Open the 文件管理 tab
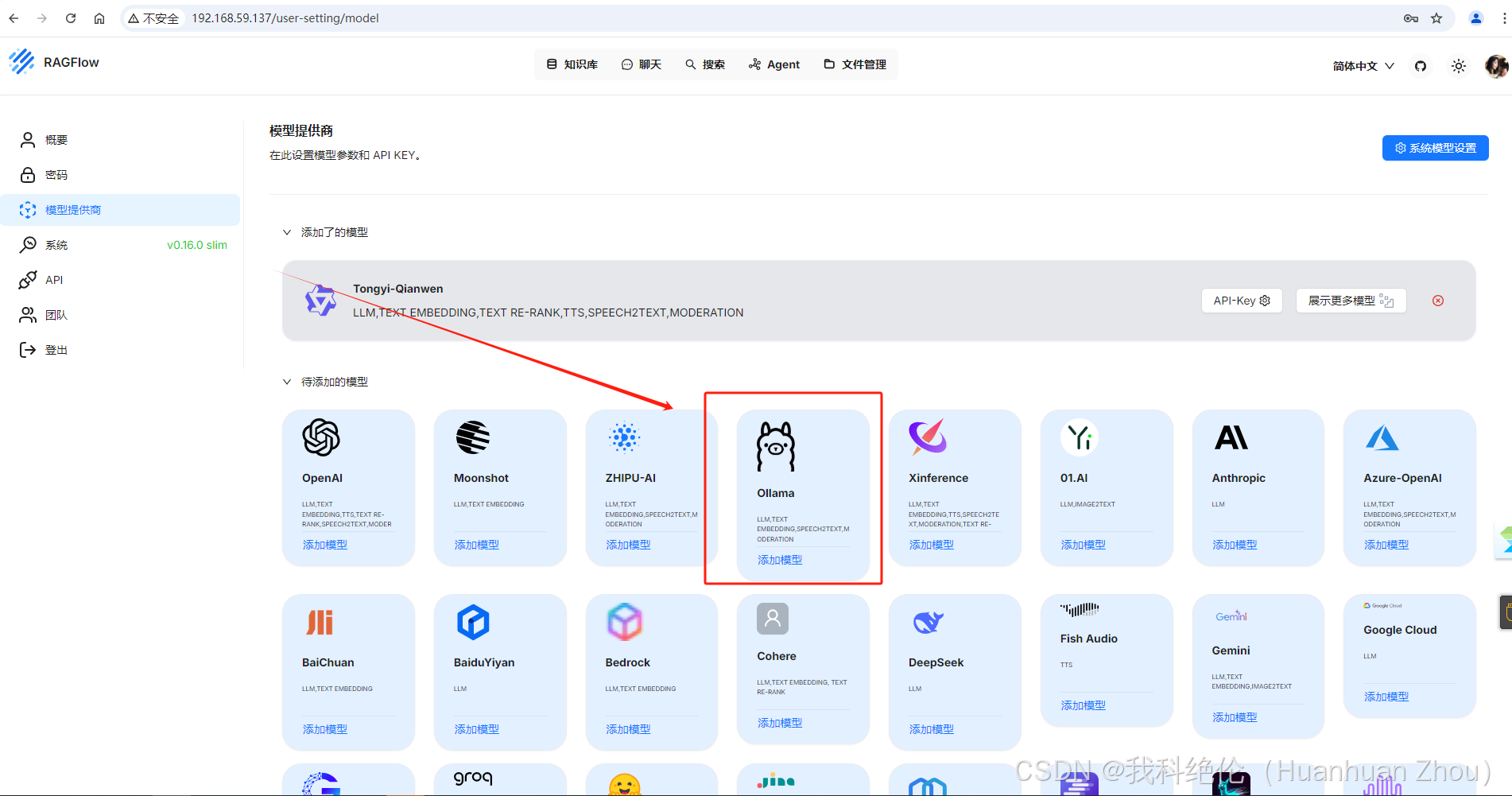The width and height of the screenshot is (1512, 796). pos(855,64)
